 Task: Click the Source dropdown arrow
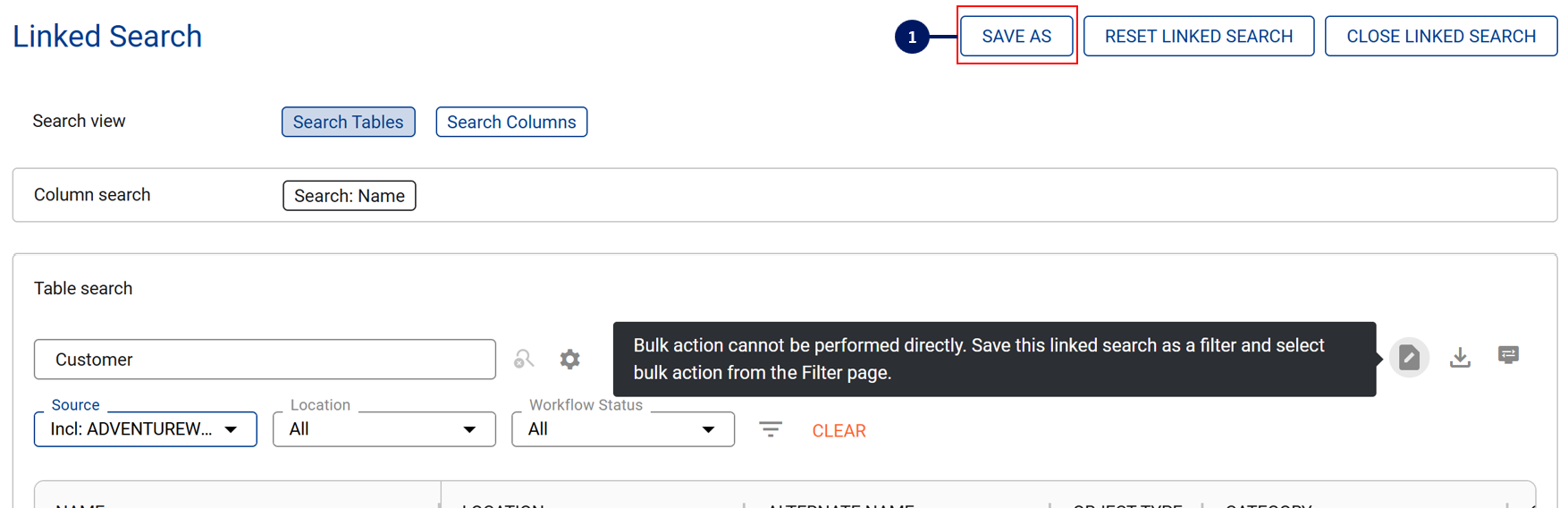point(232,430)
